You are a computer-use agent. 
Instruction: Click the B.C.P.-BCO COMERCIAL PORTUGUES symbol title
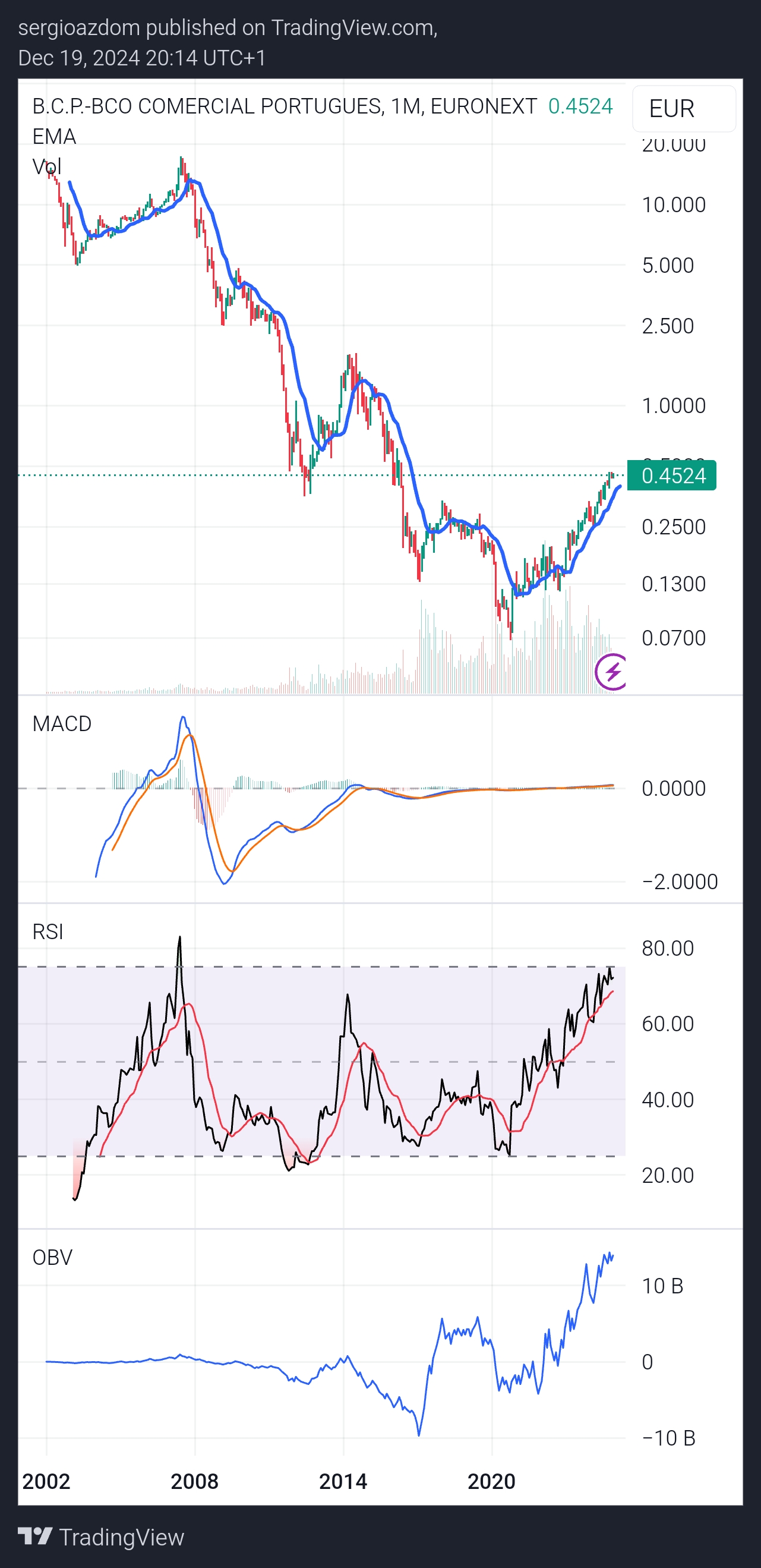click(x=207, y=106)
